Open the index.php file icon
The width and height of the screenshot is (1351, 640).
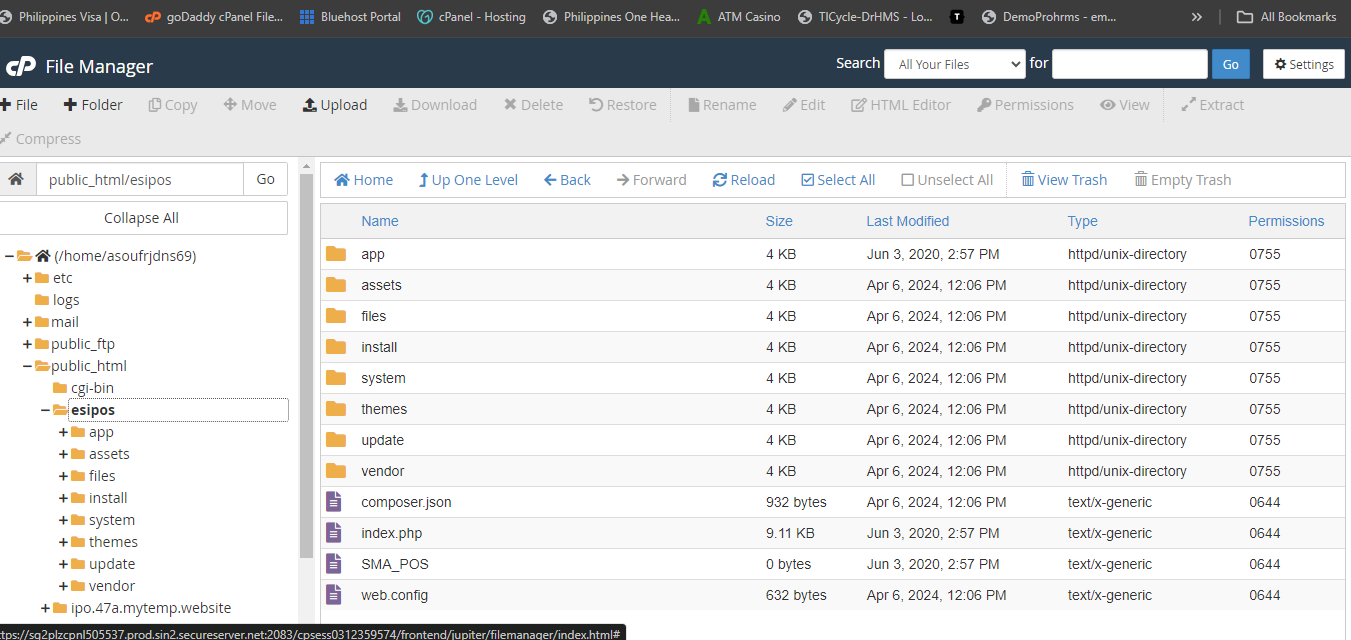pyautogui.click(x=336, y=533)
